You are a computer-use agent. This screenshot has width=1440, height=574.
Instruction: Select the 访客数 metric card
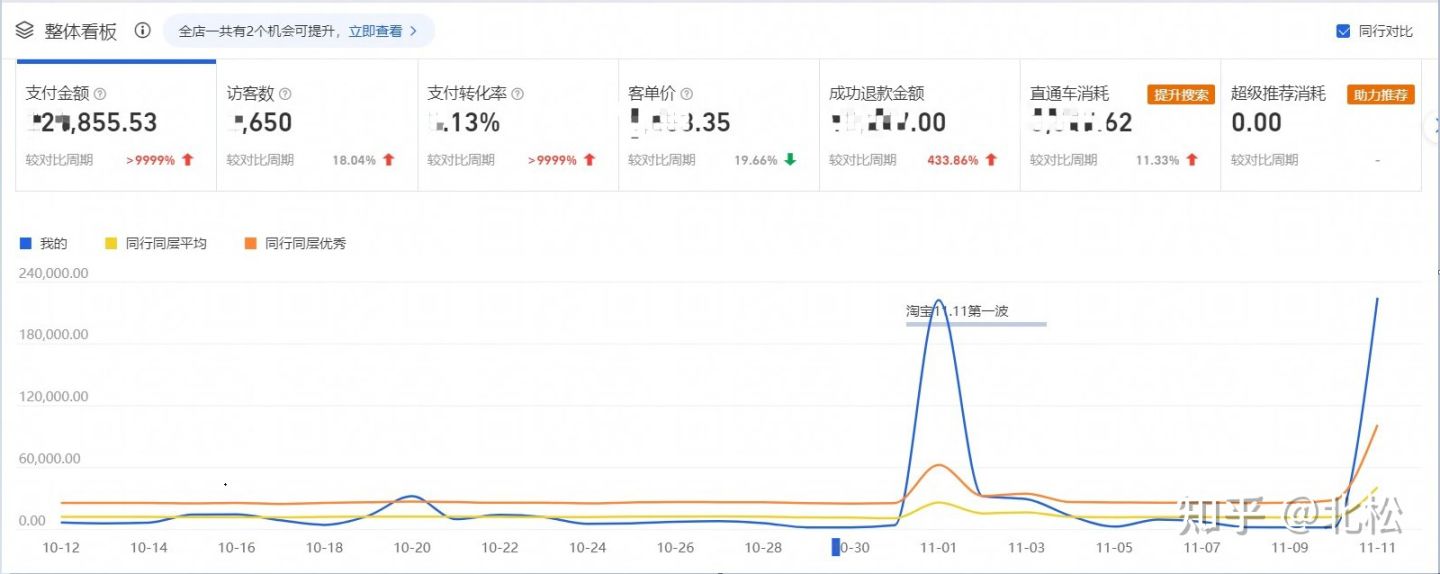[x=317, y=125]
